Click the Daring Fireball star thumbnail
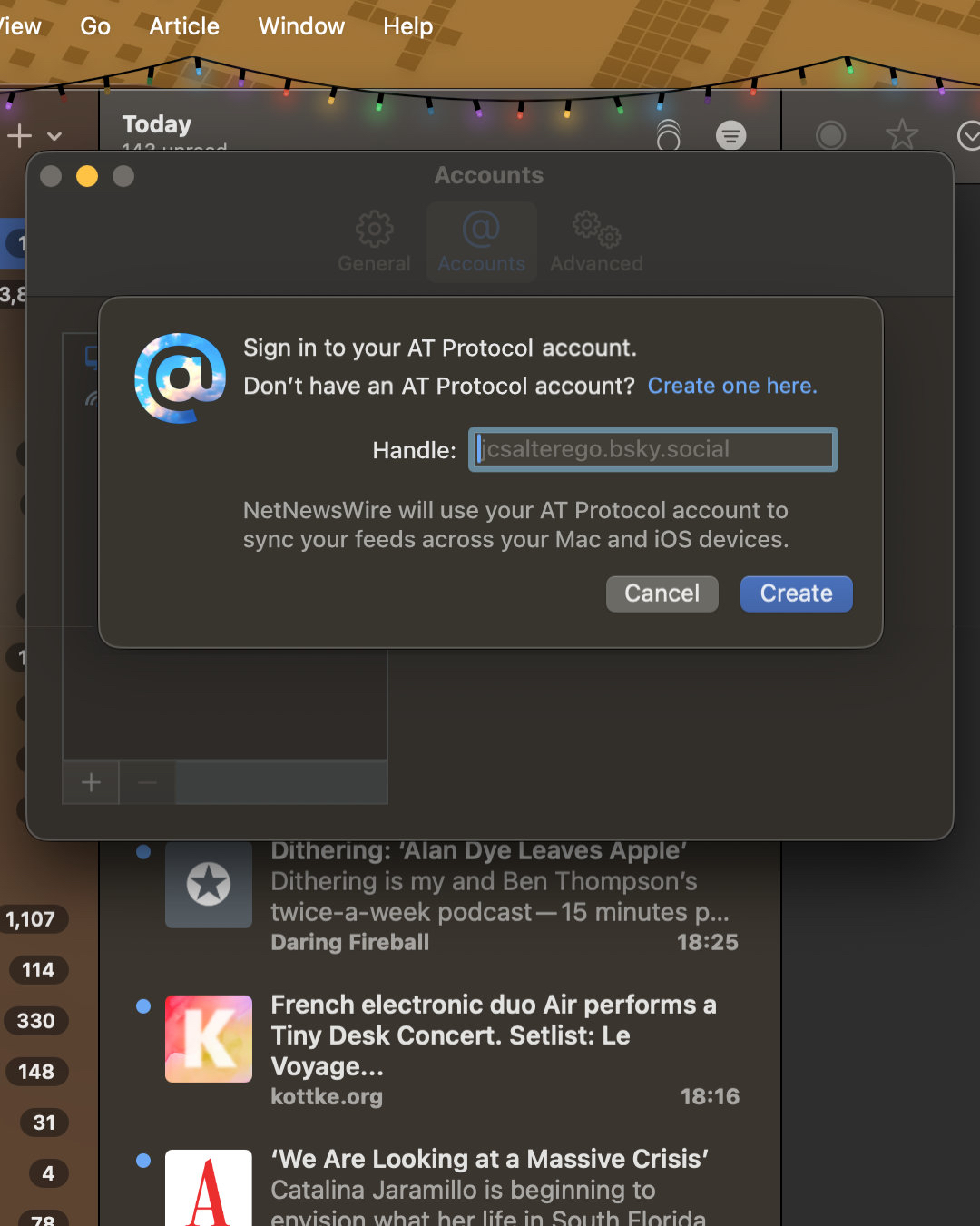 click(x=209, y=884)
